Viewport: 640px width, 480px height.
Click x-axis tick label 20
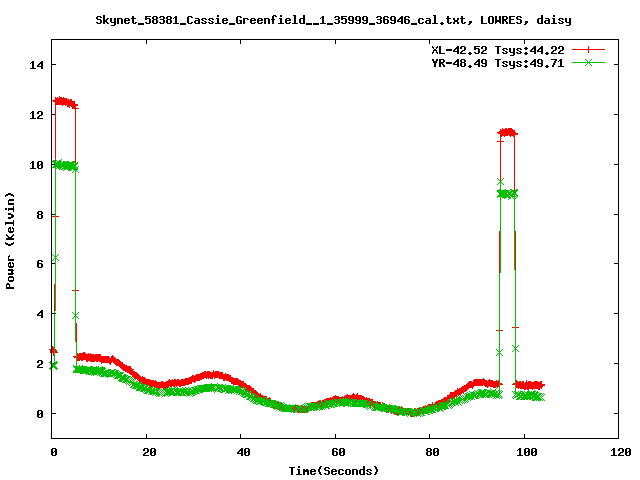pos(149,452)
